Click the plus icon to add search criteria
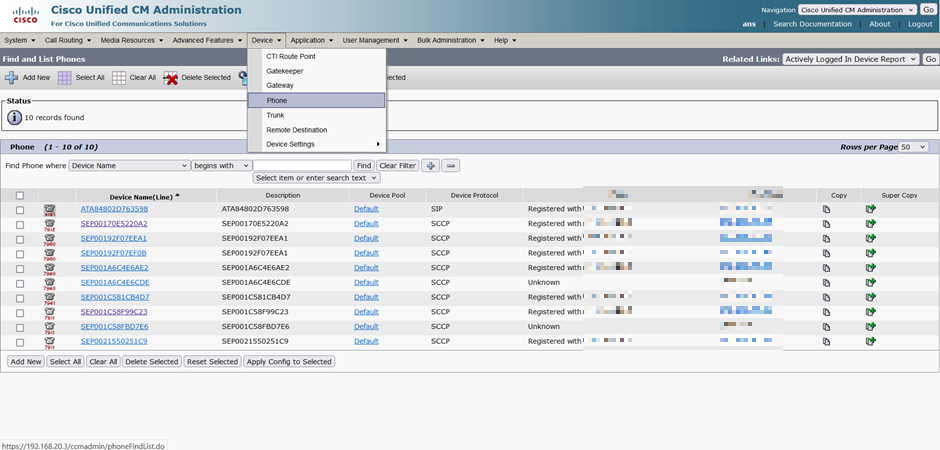The image size is (940, 450). (430, 165)
